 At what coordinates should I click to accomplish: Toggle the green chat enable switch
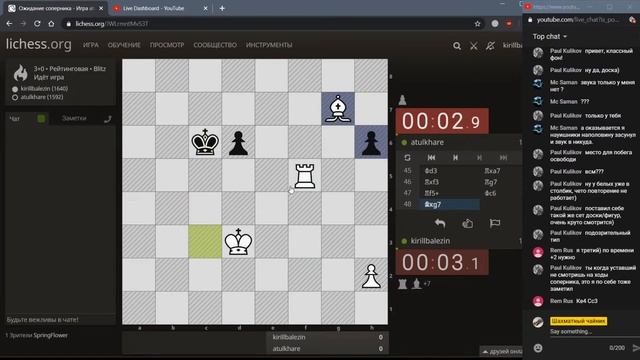point(41,118)
